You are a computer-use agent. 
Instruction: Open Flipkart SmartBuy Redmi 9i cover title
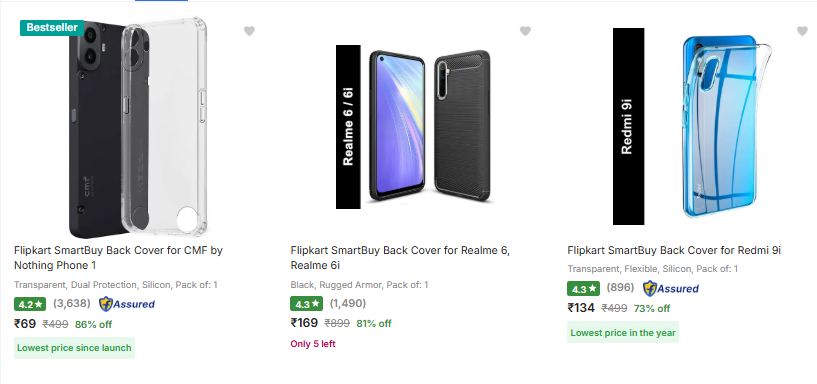pos(674,250)
